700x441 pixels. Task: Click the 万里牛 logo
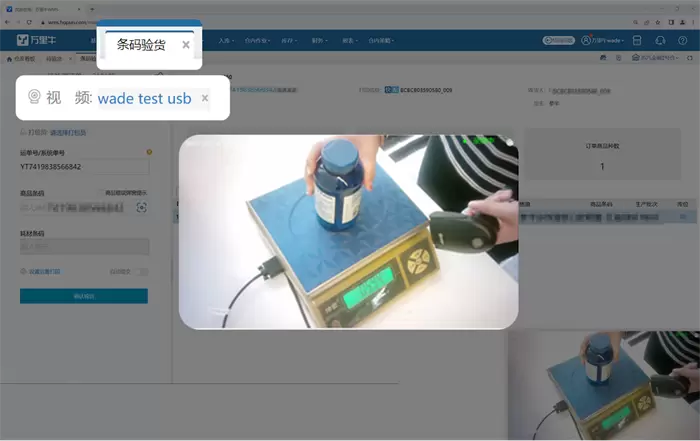coord(37,40)
